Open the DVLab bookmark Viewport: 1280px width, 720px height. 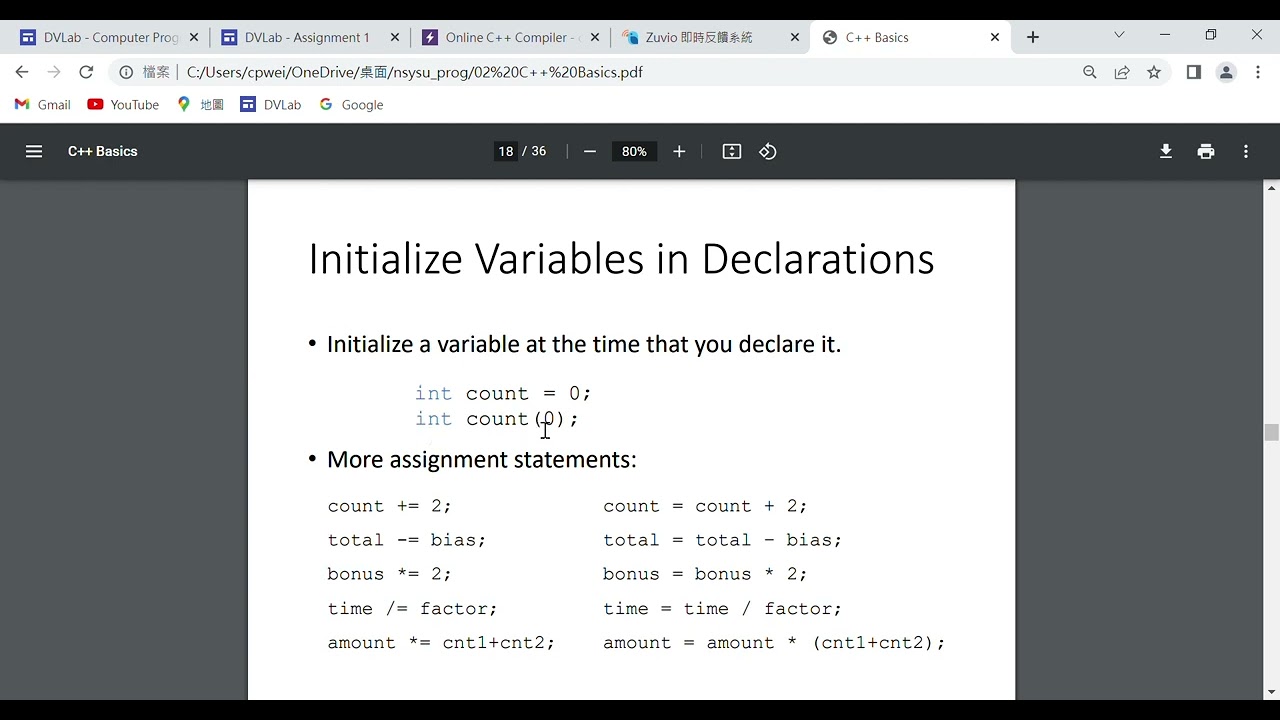[x=271, y=105]
